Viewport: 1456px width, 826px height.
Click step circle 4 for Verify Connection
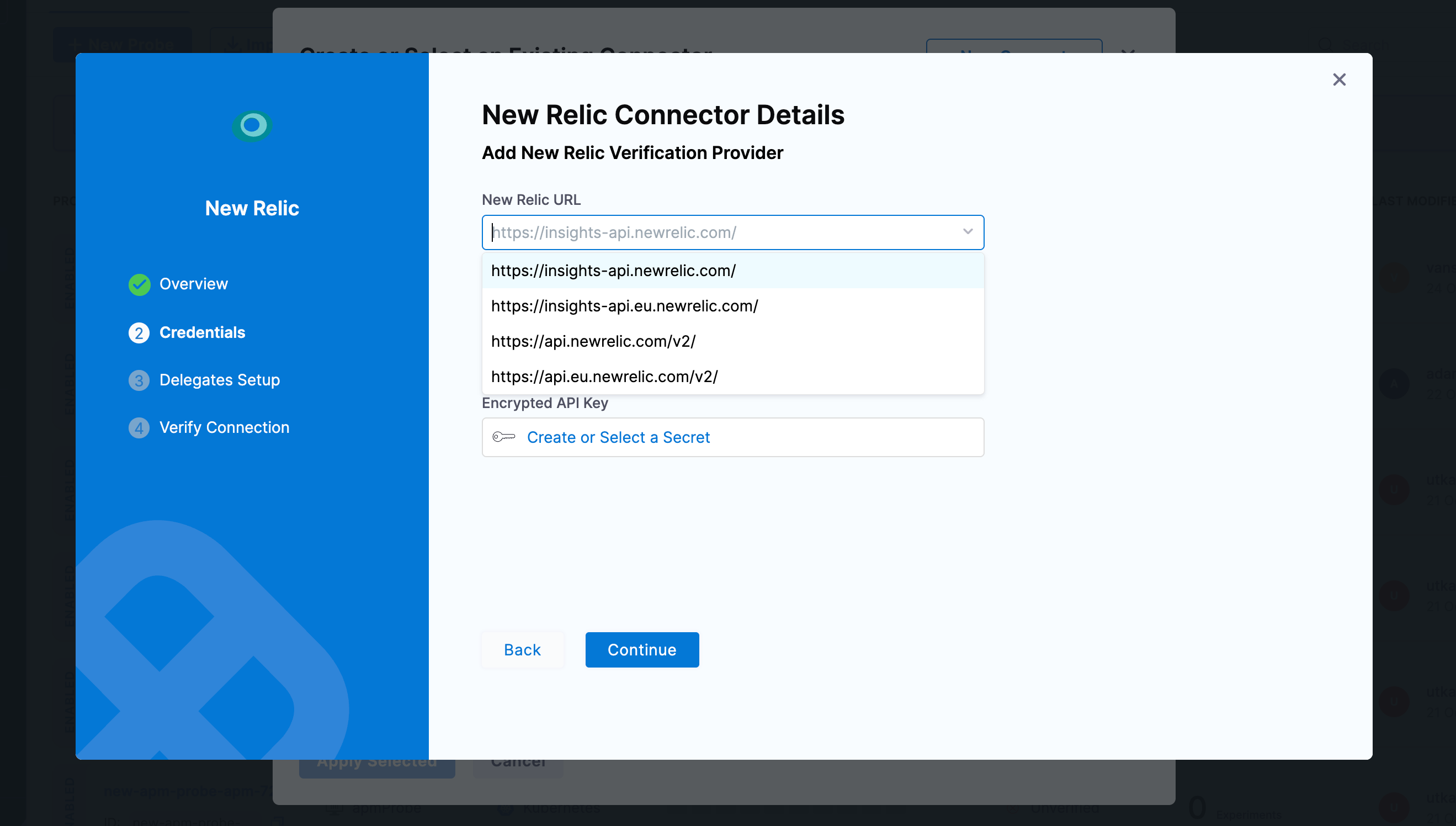tap(139, 428)
